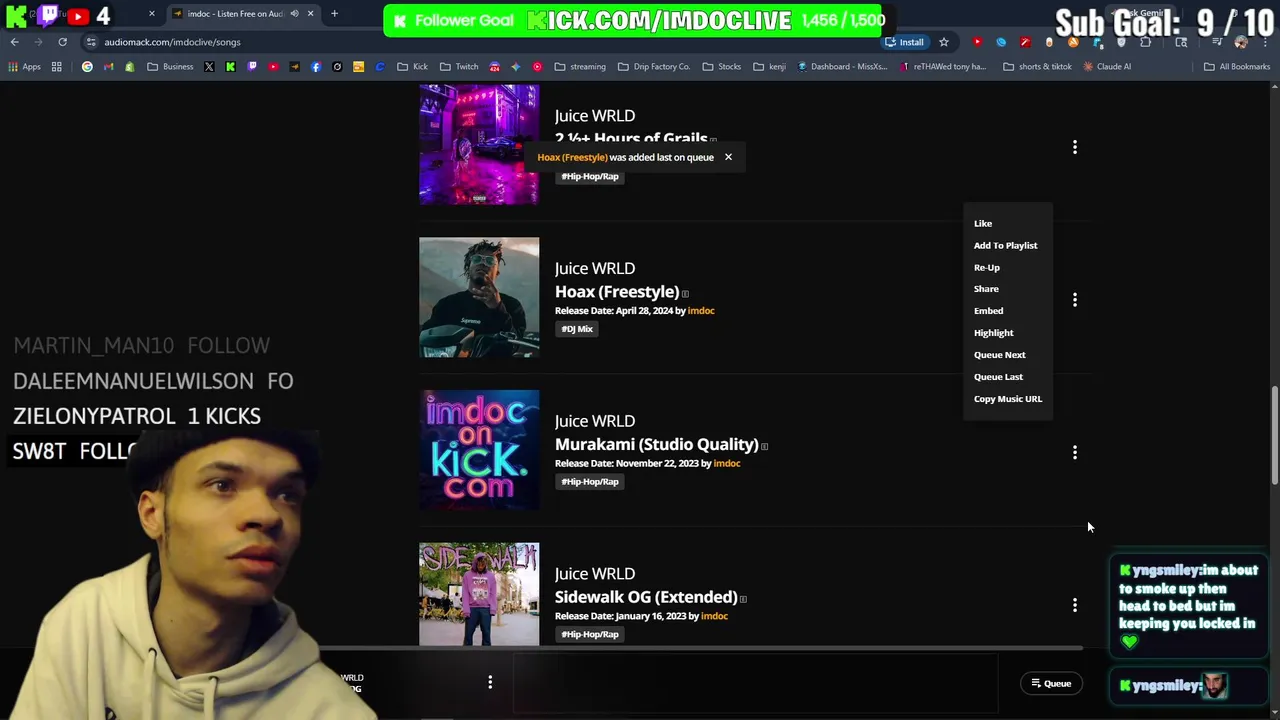Open the Gmail bookmark icon

pyautogui.click(x=108, y=67)
